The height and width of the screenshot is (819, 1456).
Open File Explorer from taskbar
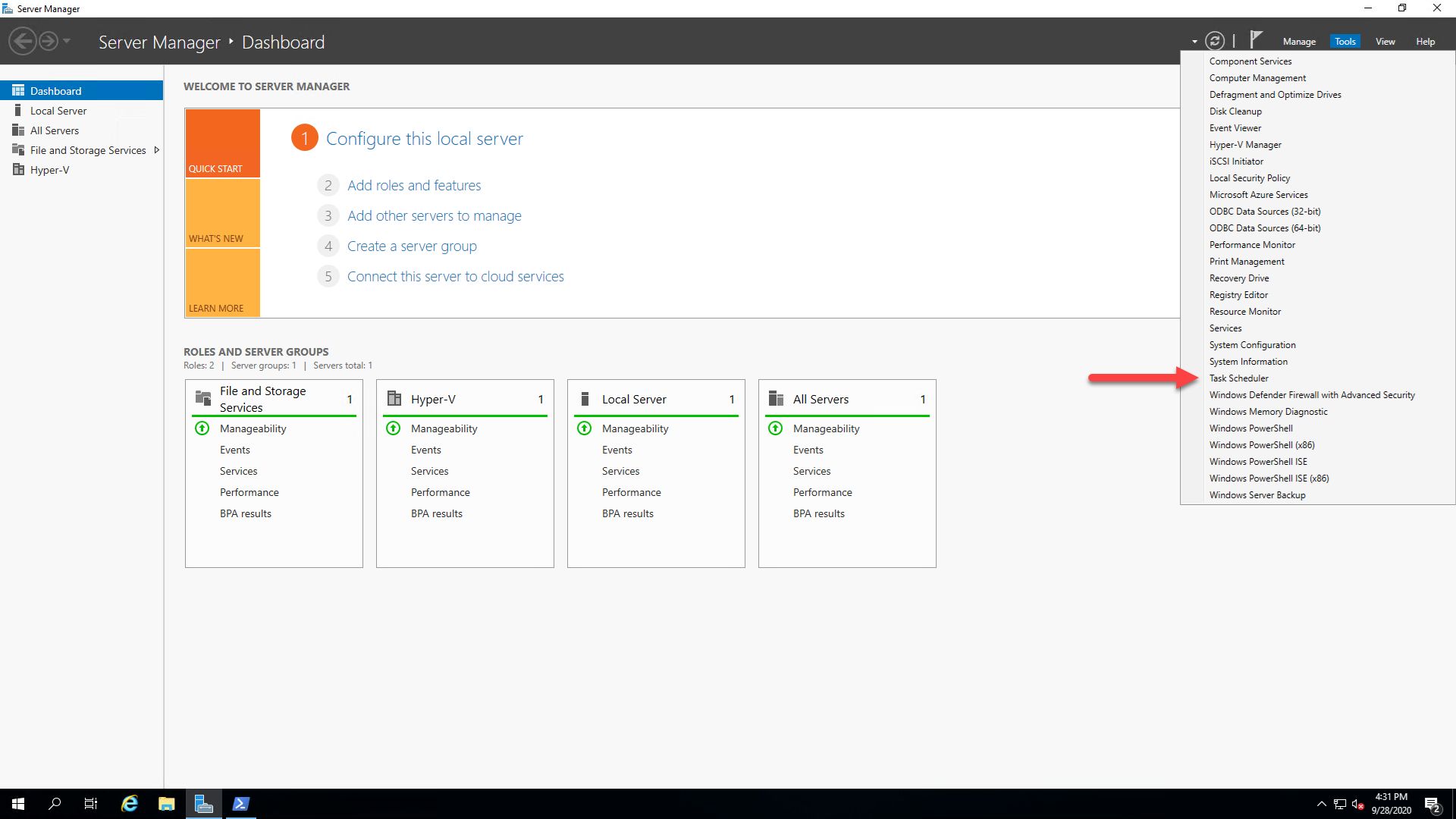coord(166,804)
